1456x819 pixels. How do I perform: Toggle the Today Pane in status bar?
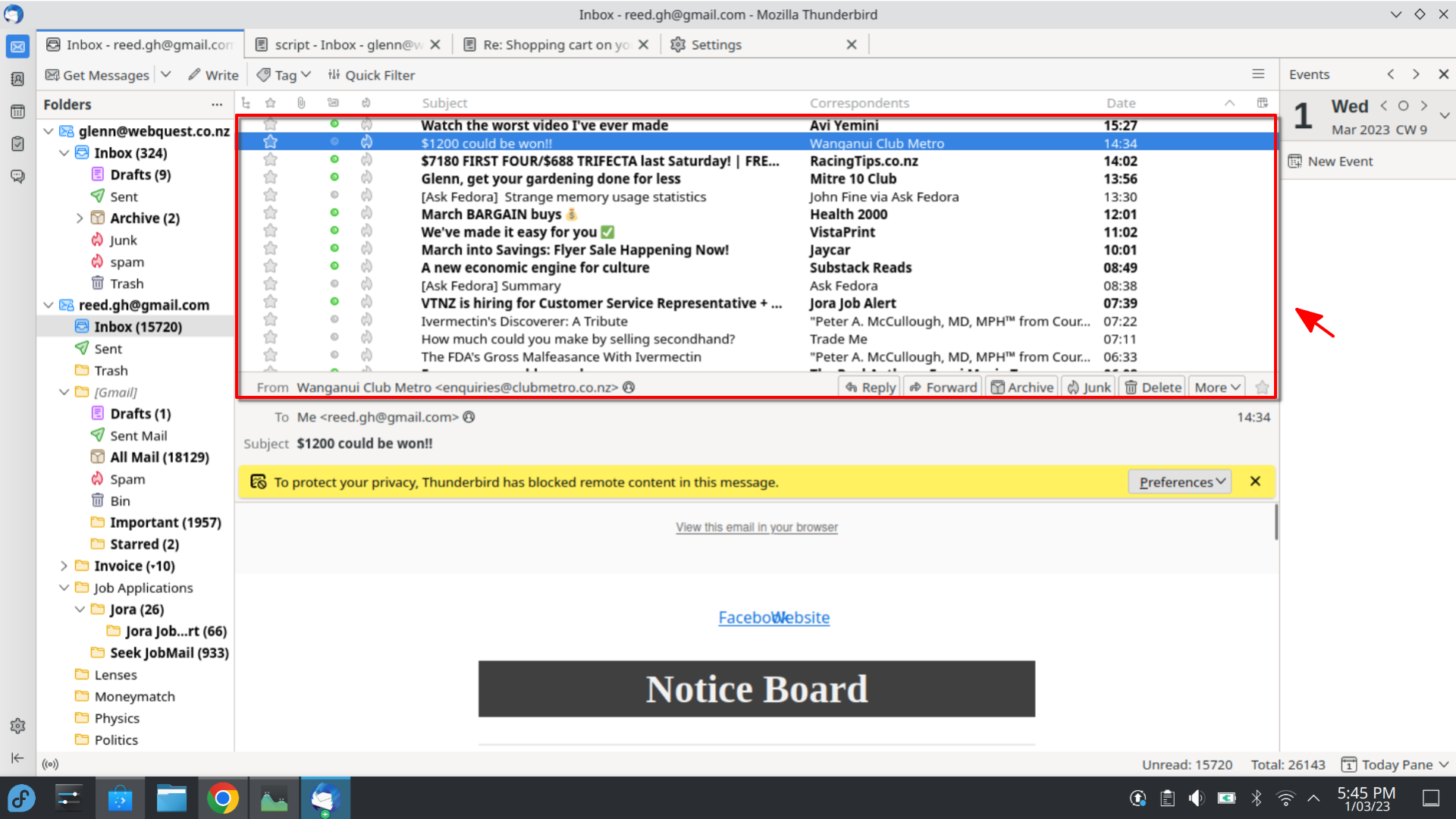1395,764
